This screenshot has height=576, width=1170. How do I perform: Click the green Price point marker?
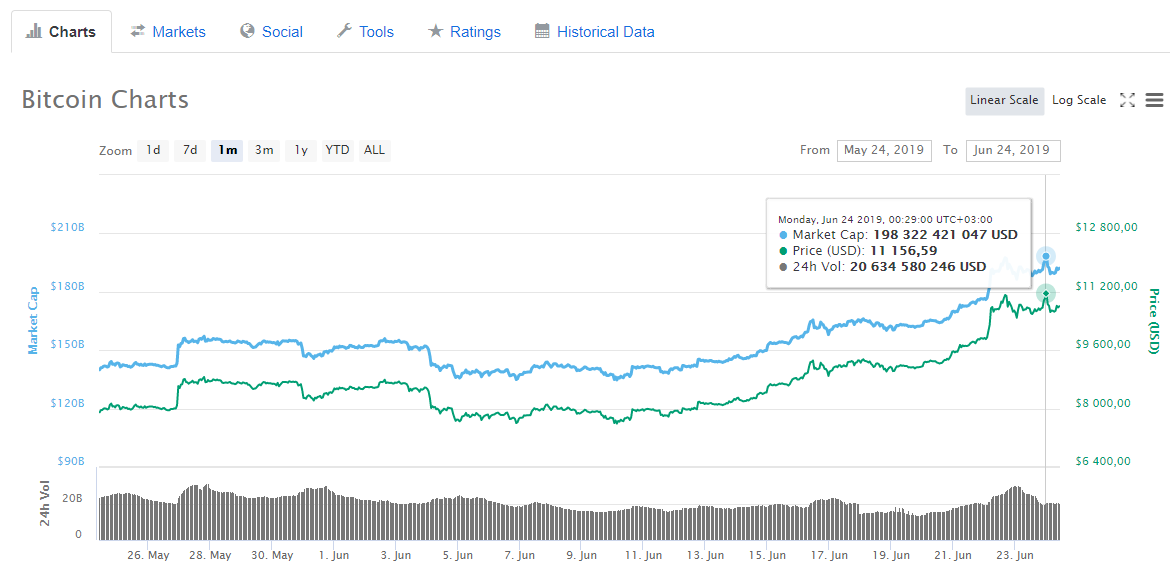tap(1045, 293)
